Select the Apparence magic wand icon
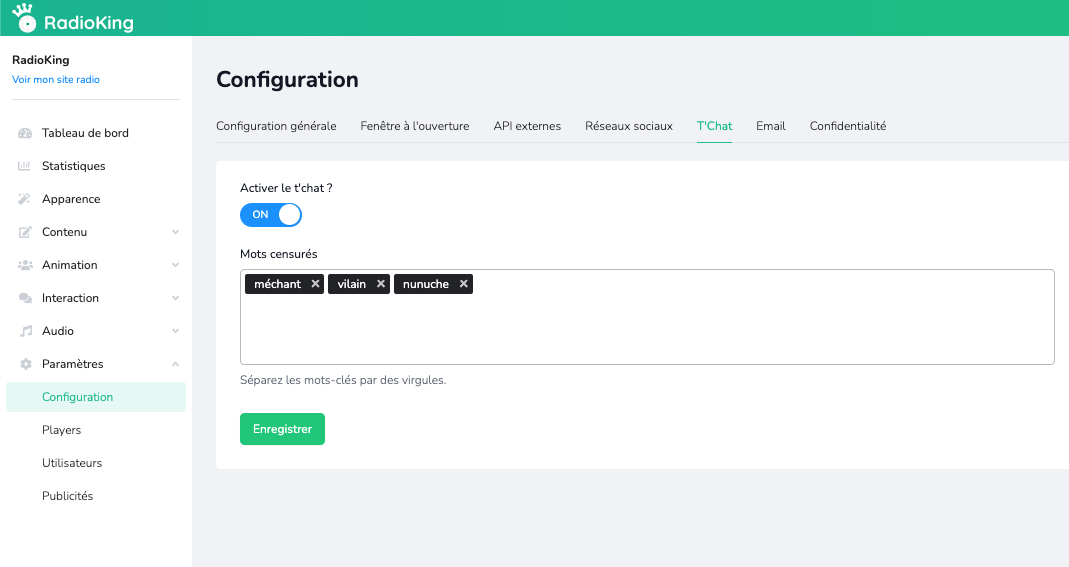 click(x=26, y=199)
